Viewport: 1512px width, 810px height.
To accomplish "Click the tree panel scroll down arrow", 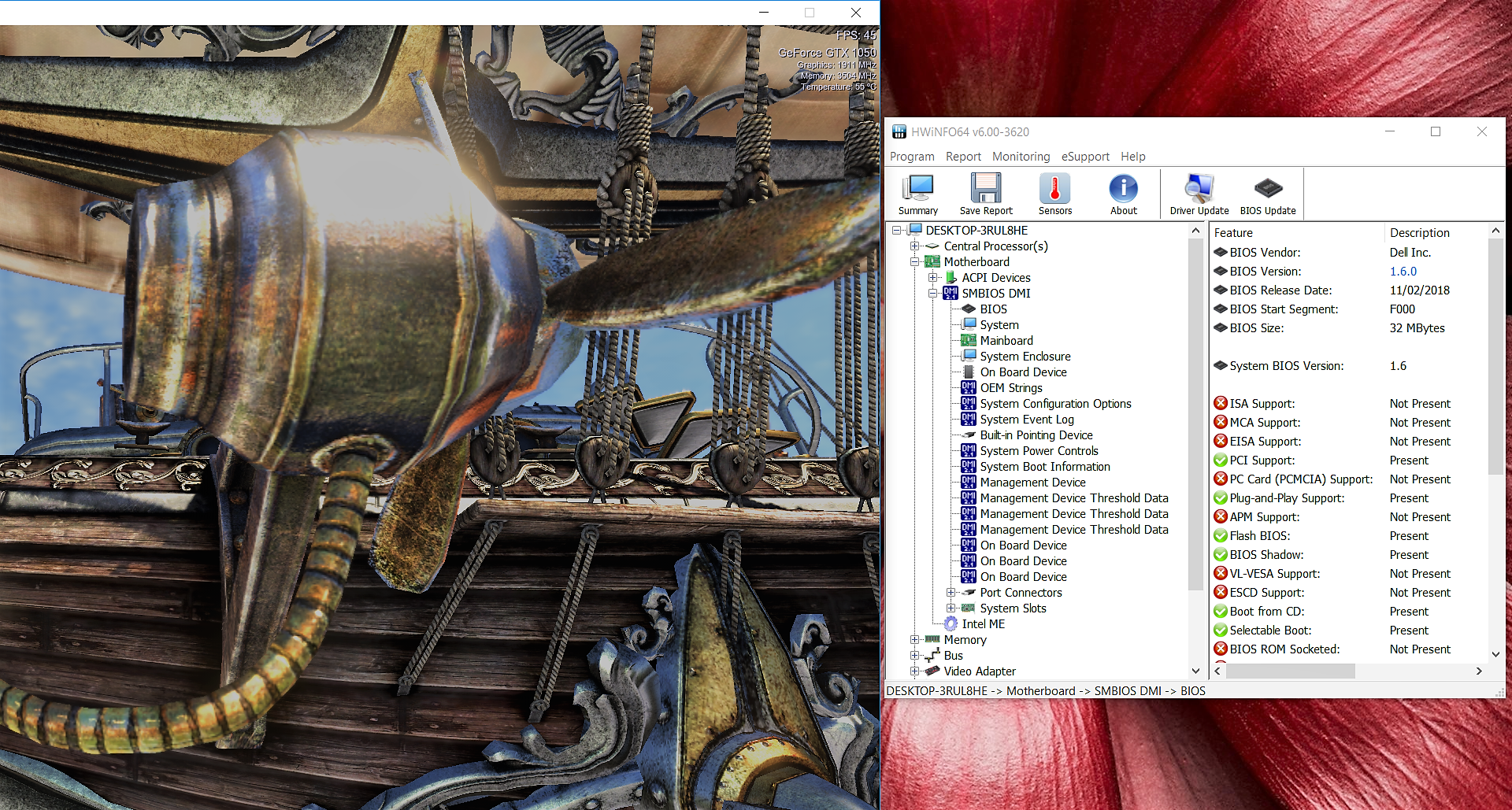I will (1195, 671).
